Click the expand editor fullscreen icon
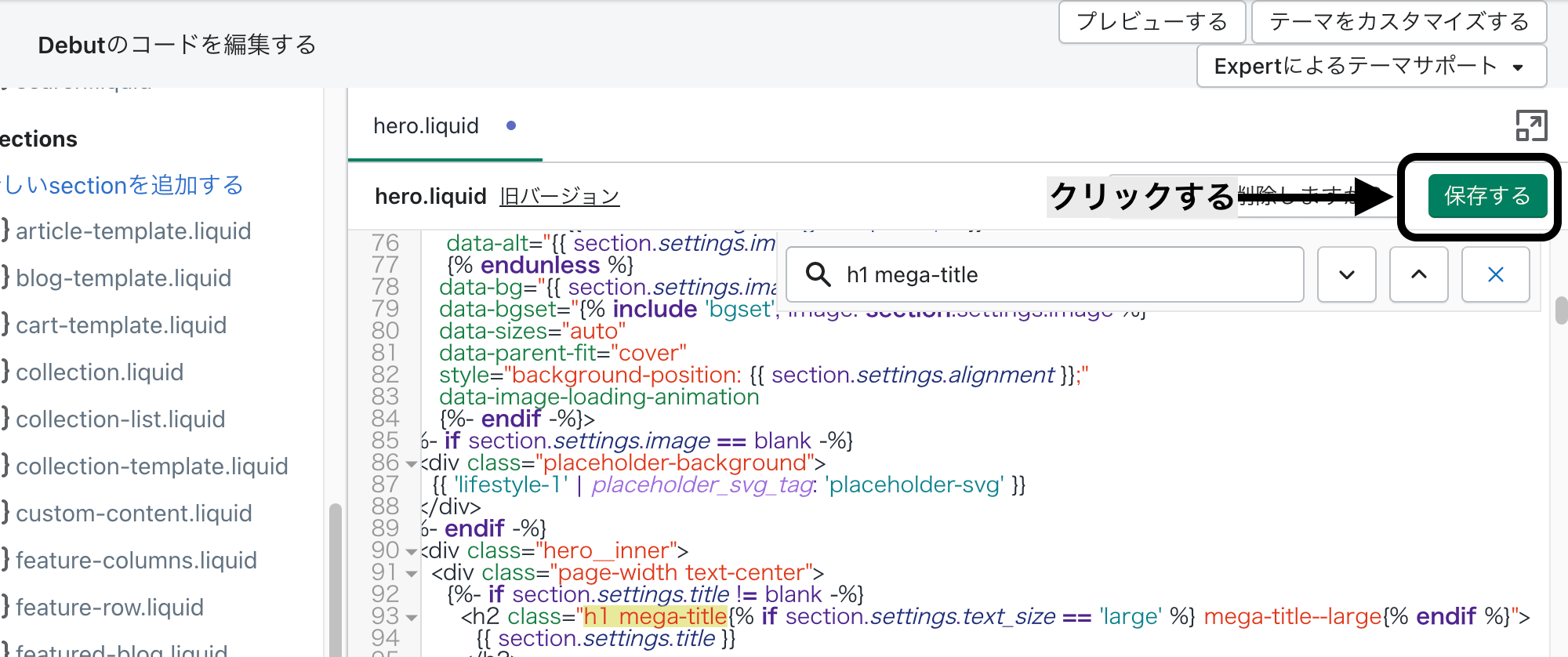The width and height of the screenshot is (1568, 657). [x=1531, y=125]
